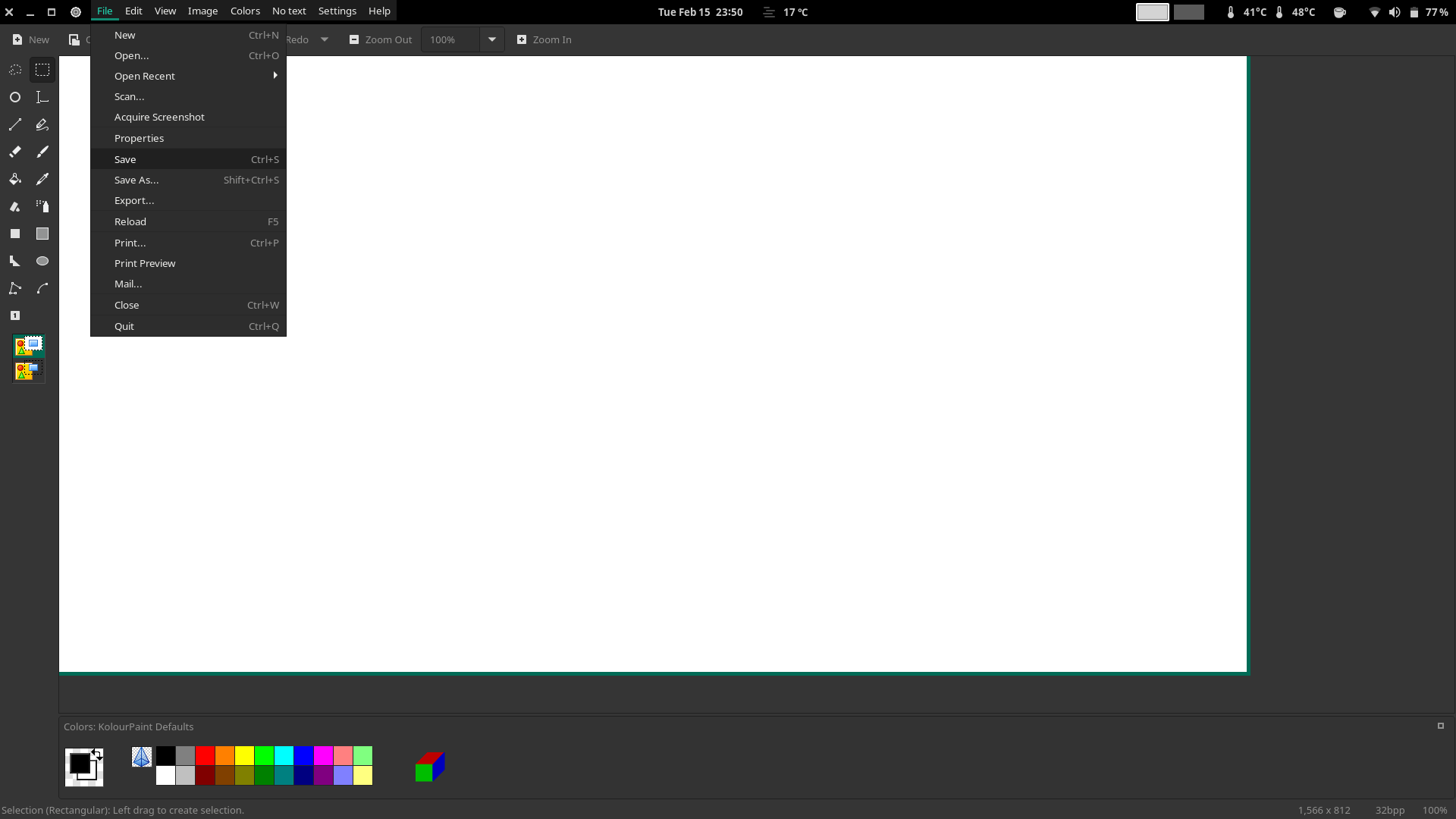Click Save As in File menu

click(x=136, y=180)
